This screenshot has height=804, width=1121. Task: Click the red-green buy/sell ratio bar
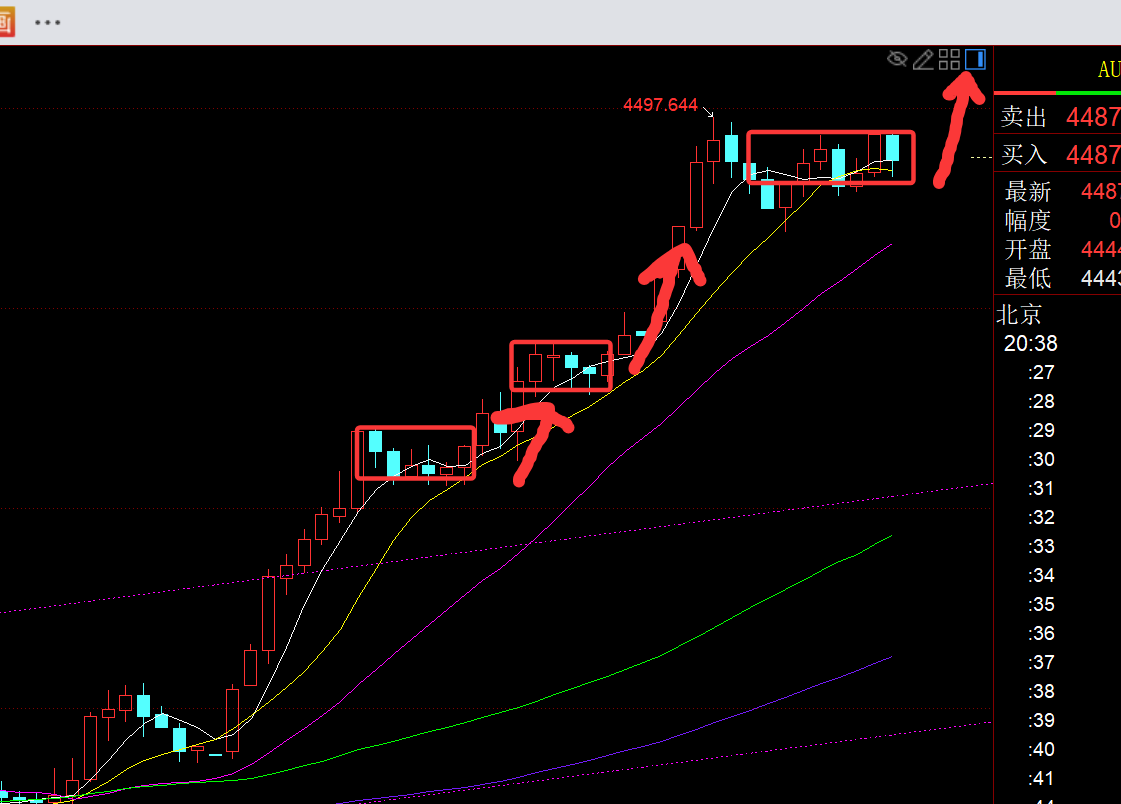click(1057, 93)
